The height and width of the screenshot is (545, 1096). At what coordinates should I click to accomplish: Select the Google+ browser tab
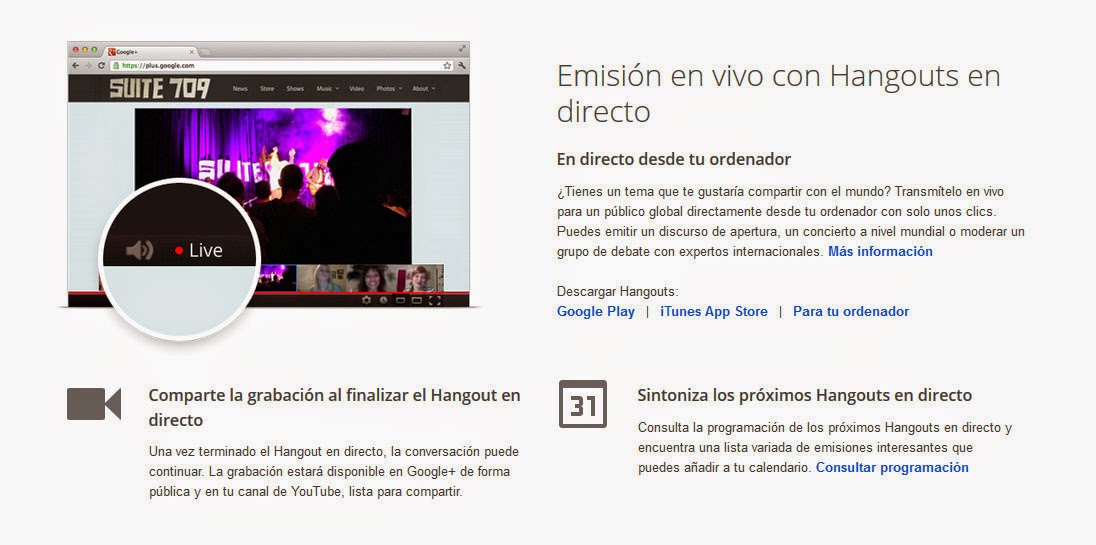pos(150,52)
